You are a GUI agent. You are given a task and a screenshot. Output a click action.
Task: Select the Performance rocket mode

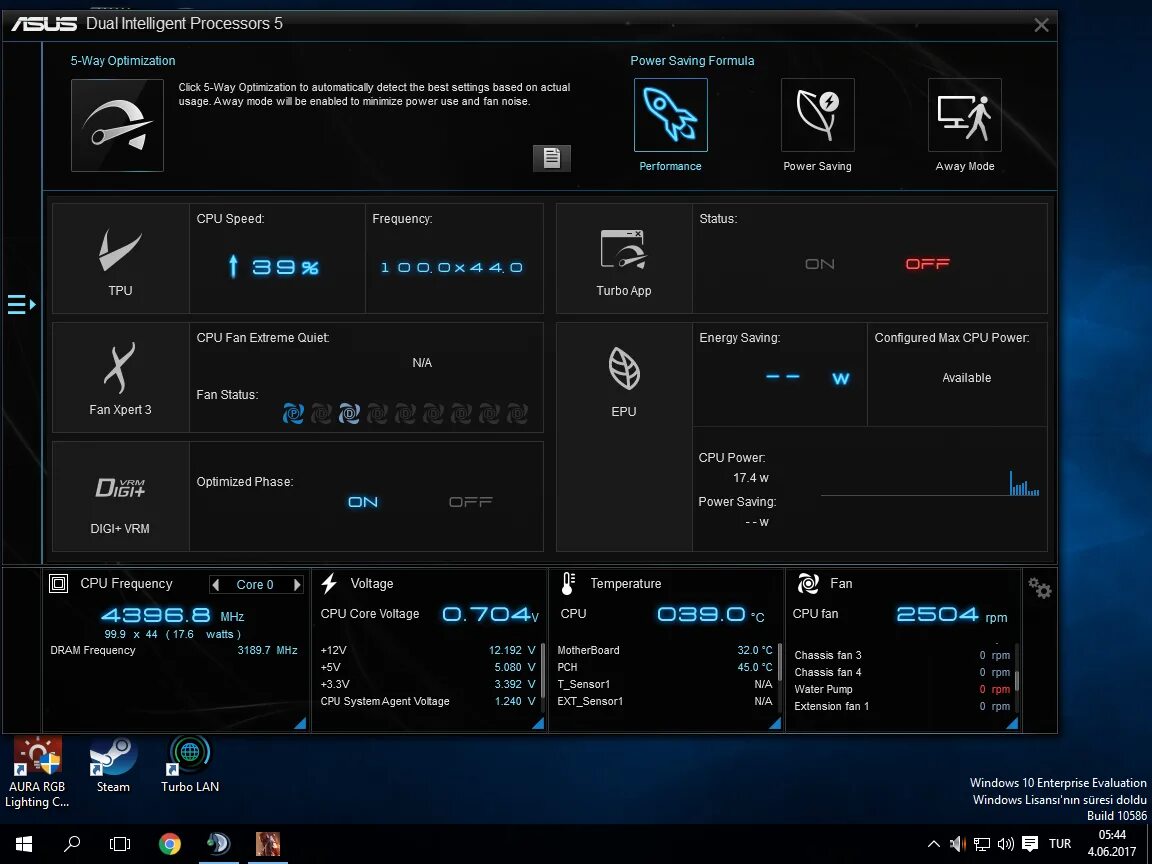tap(671, 115)
